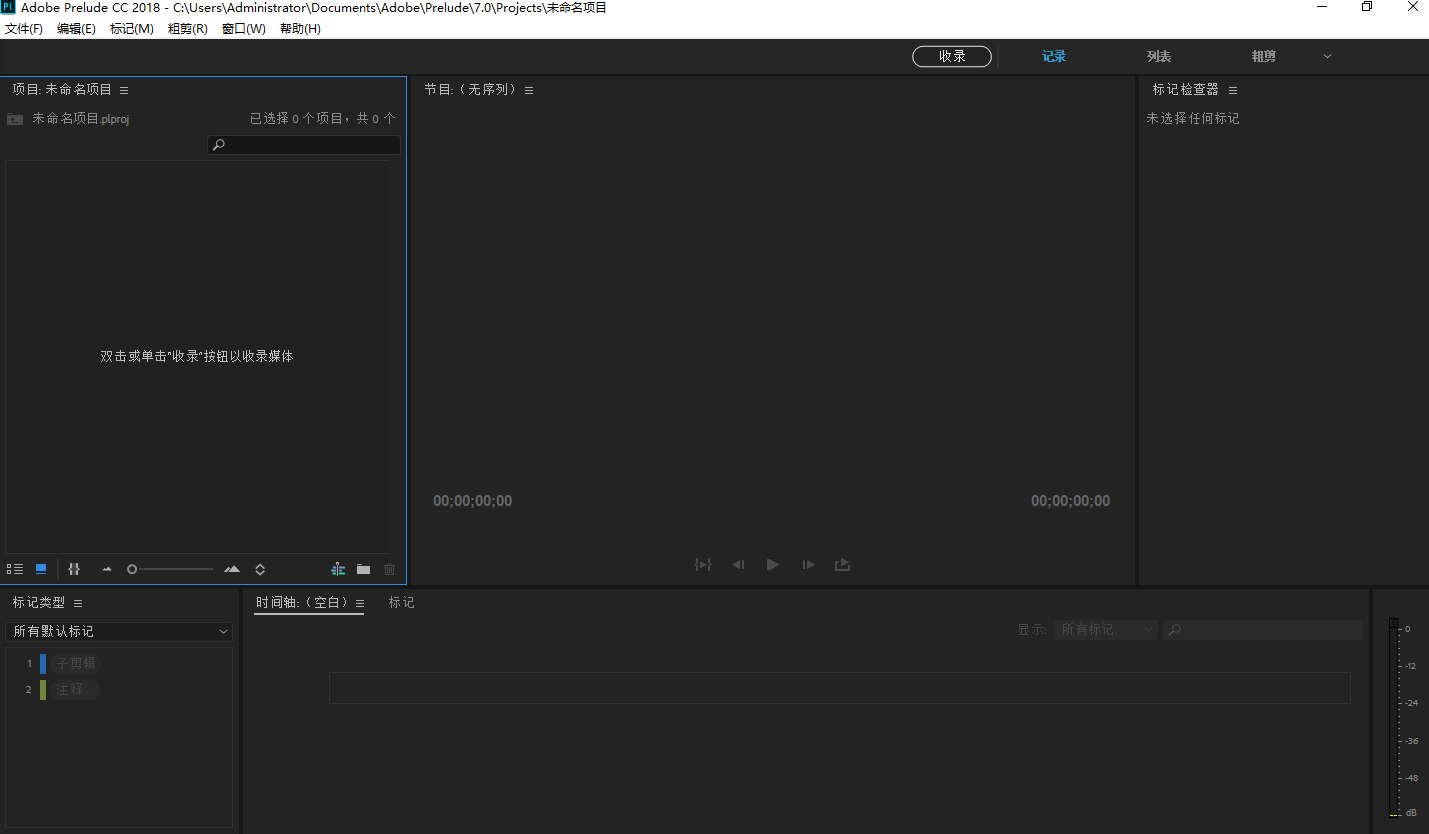The height and width of the screenshot is (834, 1429).
Task: Create a new bin using the folder icon
Action: pos(363,568)
